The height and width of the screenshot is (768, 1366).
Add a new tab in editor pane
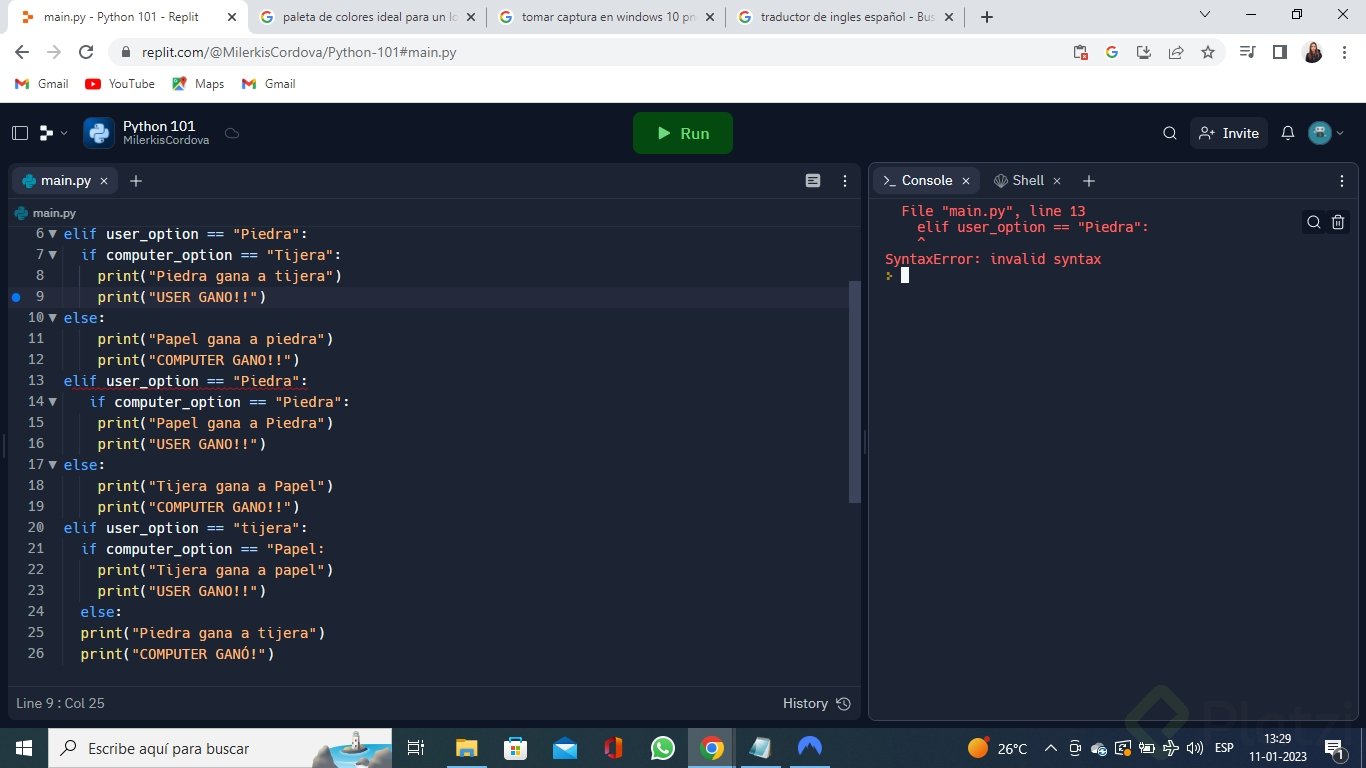pyautogui.click(x=136, y=181)
